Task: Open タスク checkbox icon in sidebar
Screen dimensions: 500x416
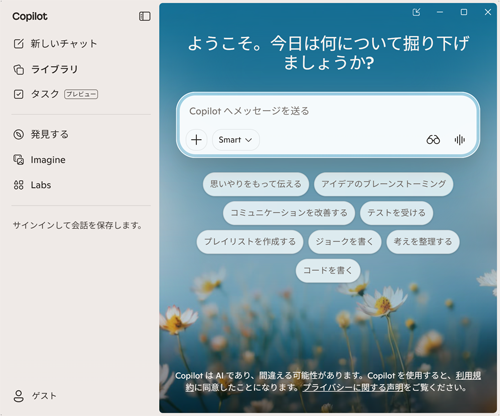Action: point(19,94)
